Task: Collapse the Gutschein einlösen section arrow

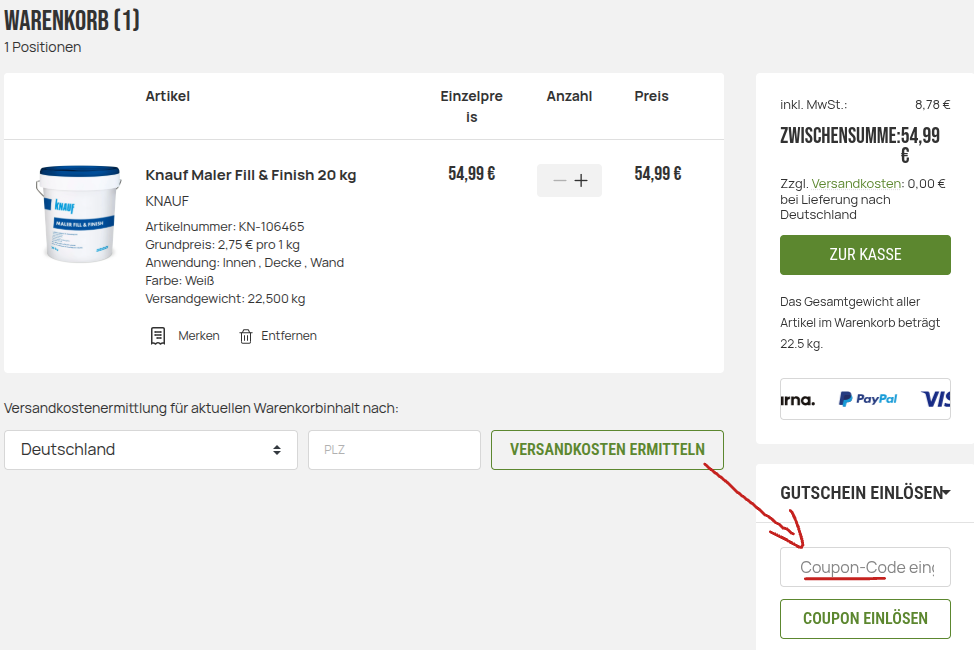Action: pos(946,492)
